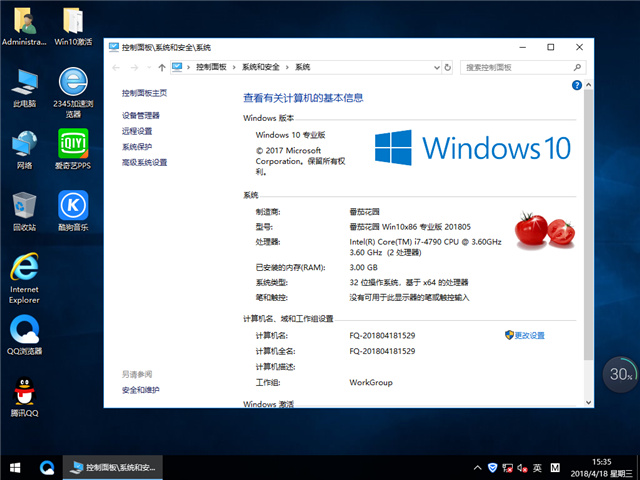Select 系统和安全 in the breadcrumb path
This screenshot has height=480, width=640.
click(261, 67)
